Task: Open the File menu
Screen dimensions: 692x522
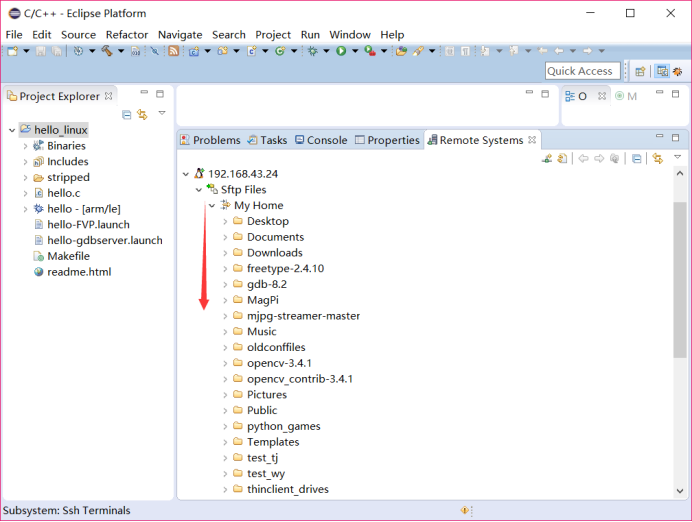Action: [x=14, y=35]
